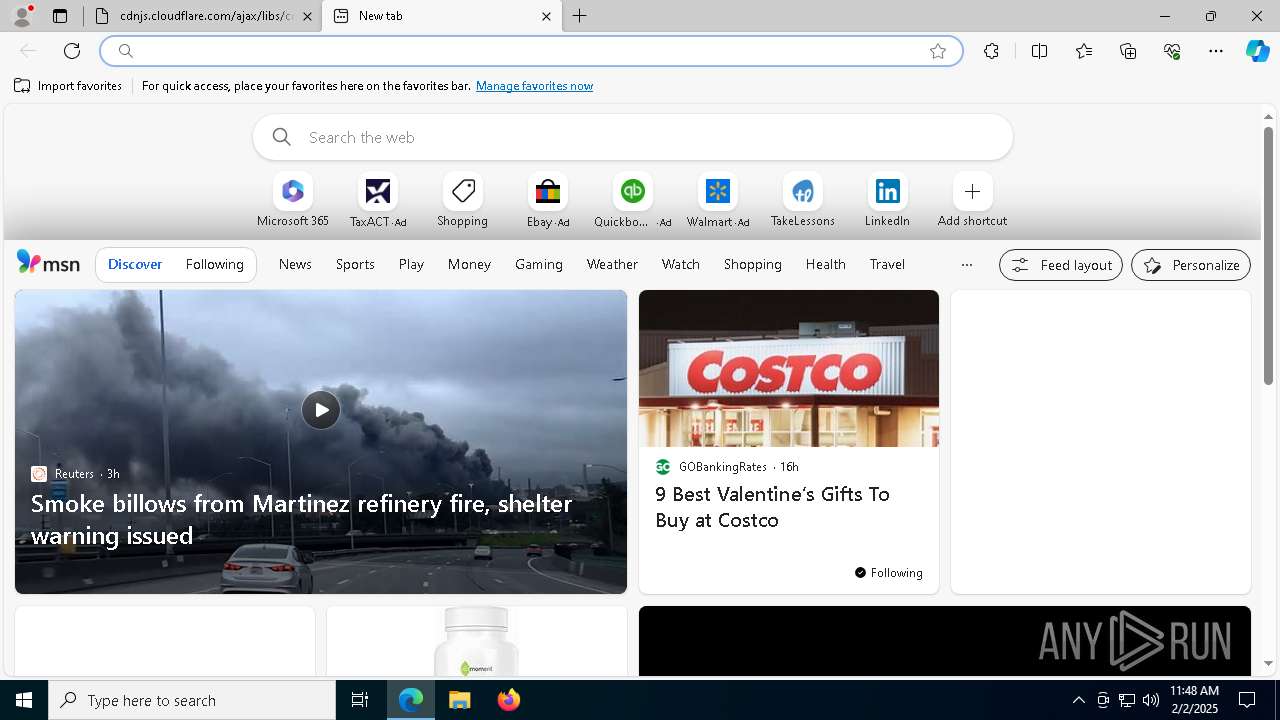This screenshot has width=1280, height=720.
Task: Click the scrollbar down arrow
Action: (1268, 663)
